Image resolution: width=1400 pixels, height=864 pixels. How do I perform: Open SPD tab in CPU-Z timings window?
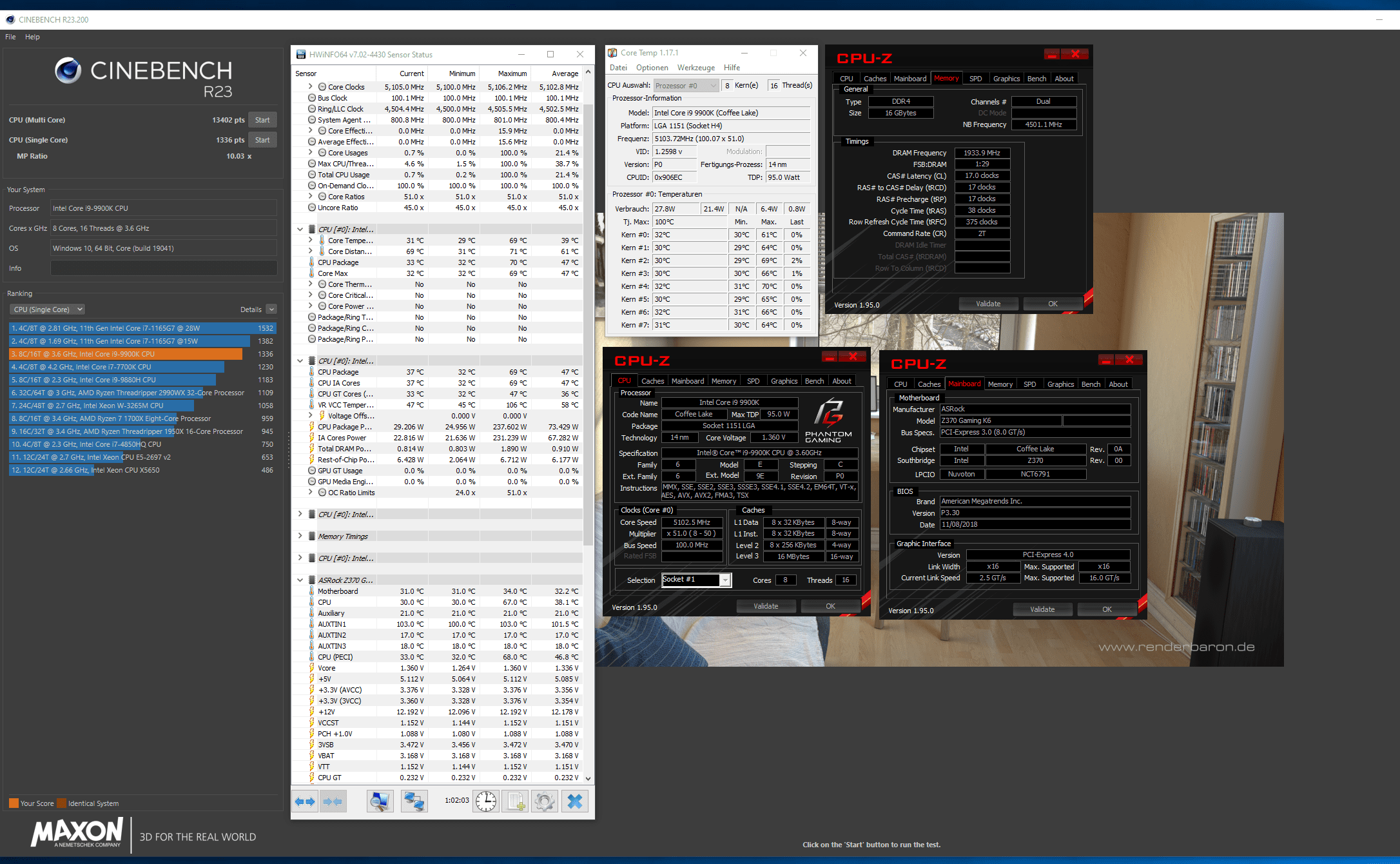click(975, 79)
